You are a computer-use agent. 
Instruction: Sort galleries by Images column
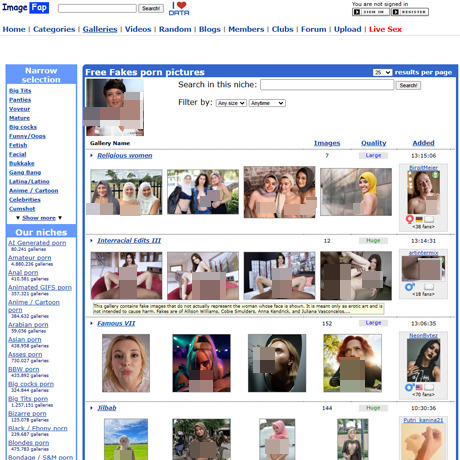coord(327,143)
